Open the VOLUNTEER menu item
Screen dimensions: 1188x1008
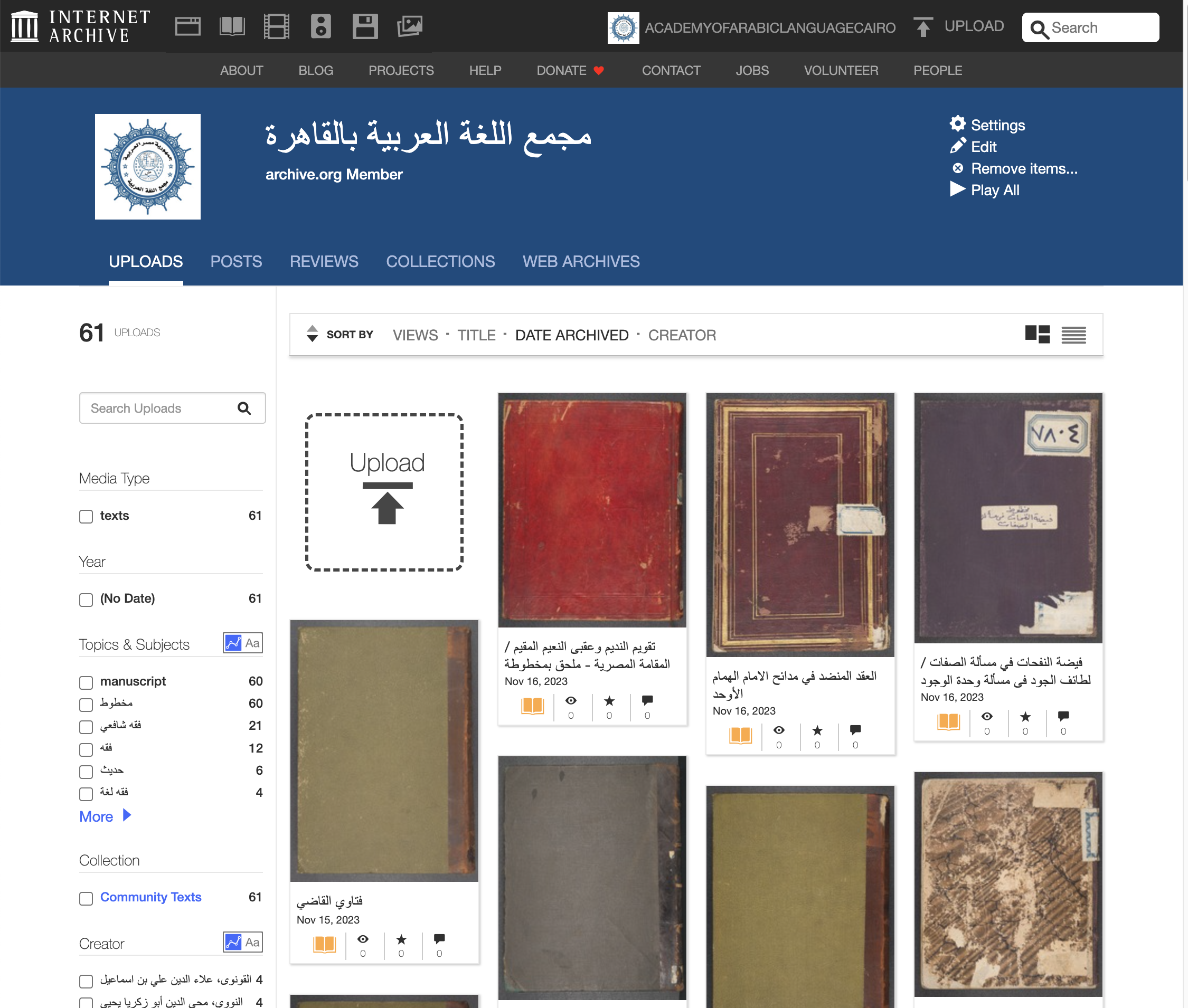[x=841, y=70]
